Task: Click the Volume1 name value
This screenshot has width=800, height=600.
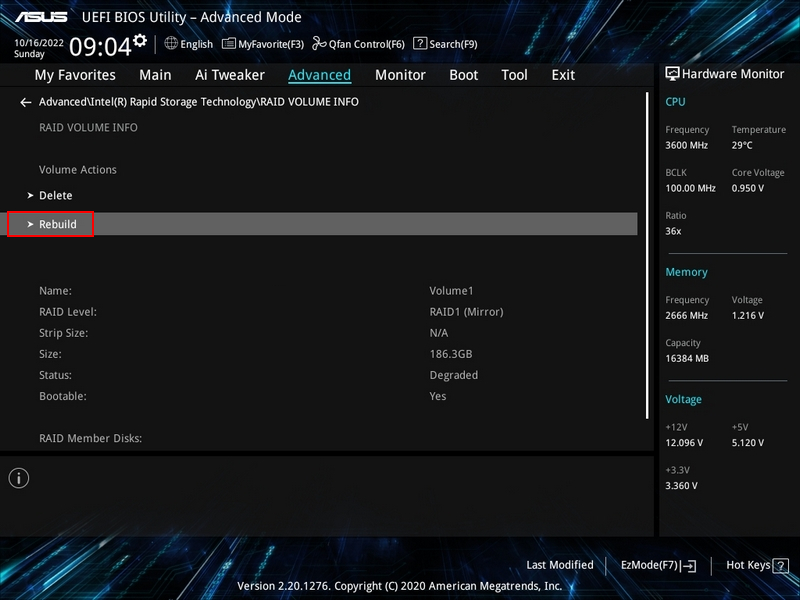Action: coord(451,291)
